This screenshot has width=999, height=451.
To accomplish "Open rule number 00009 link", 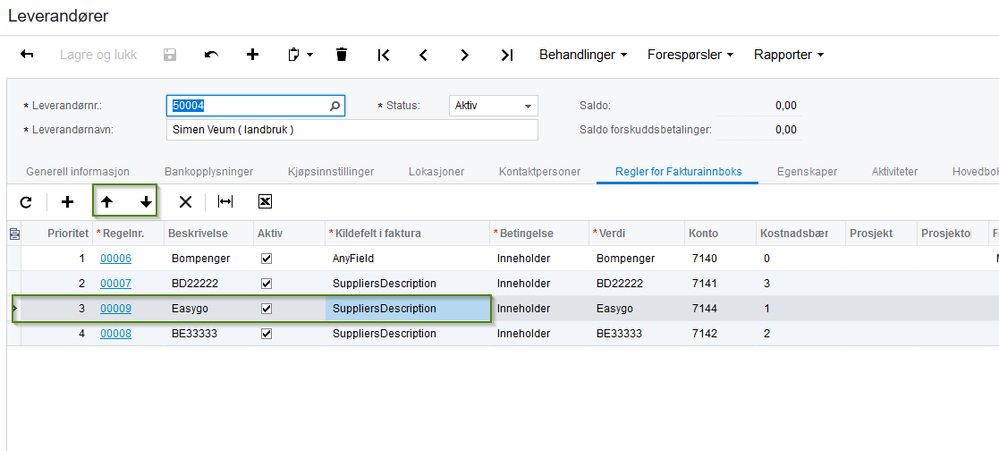I will point(115,308).
